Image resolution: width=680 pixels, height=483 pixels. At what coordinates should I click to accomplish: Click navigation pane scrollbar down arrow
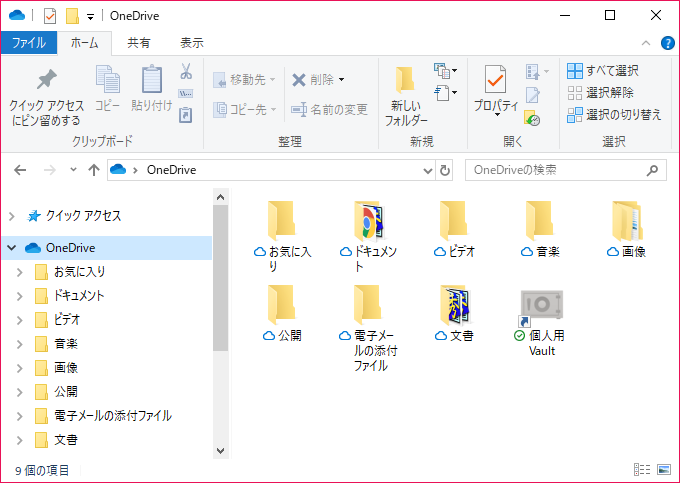click(220, 450)
